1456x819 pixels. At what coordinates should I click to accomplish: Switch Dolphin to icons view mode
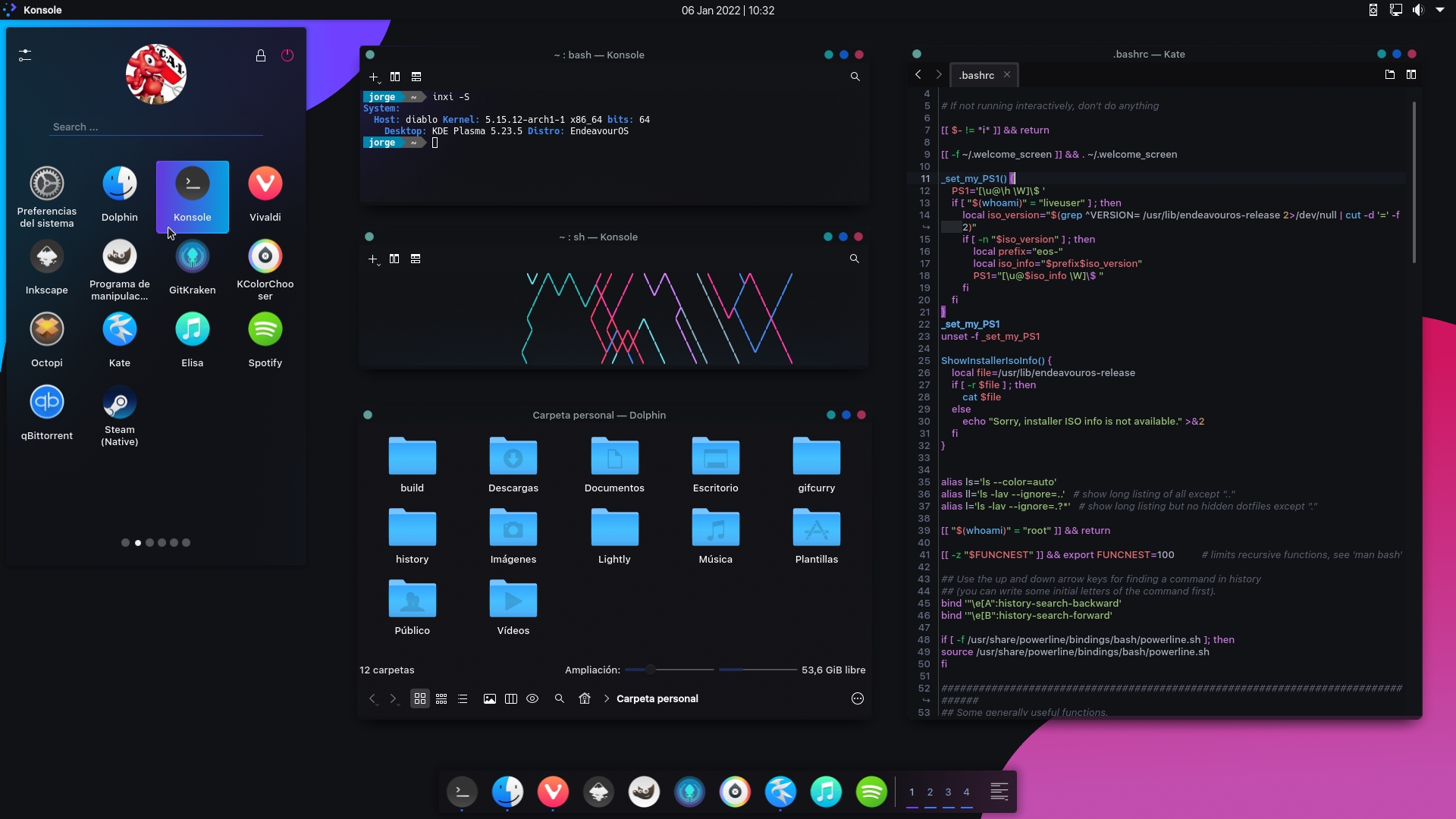point(420,698)
